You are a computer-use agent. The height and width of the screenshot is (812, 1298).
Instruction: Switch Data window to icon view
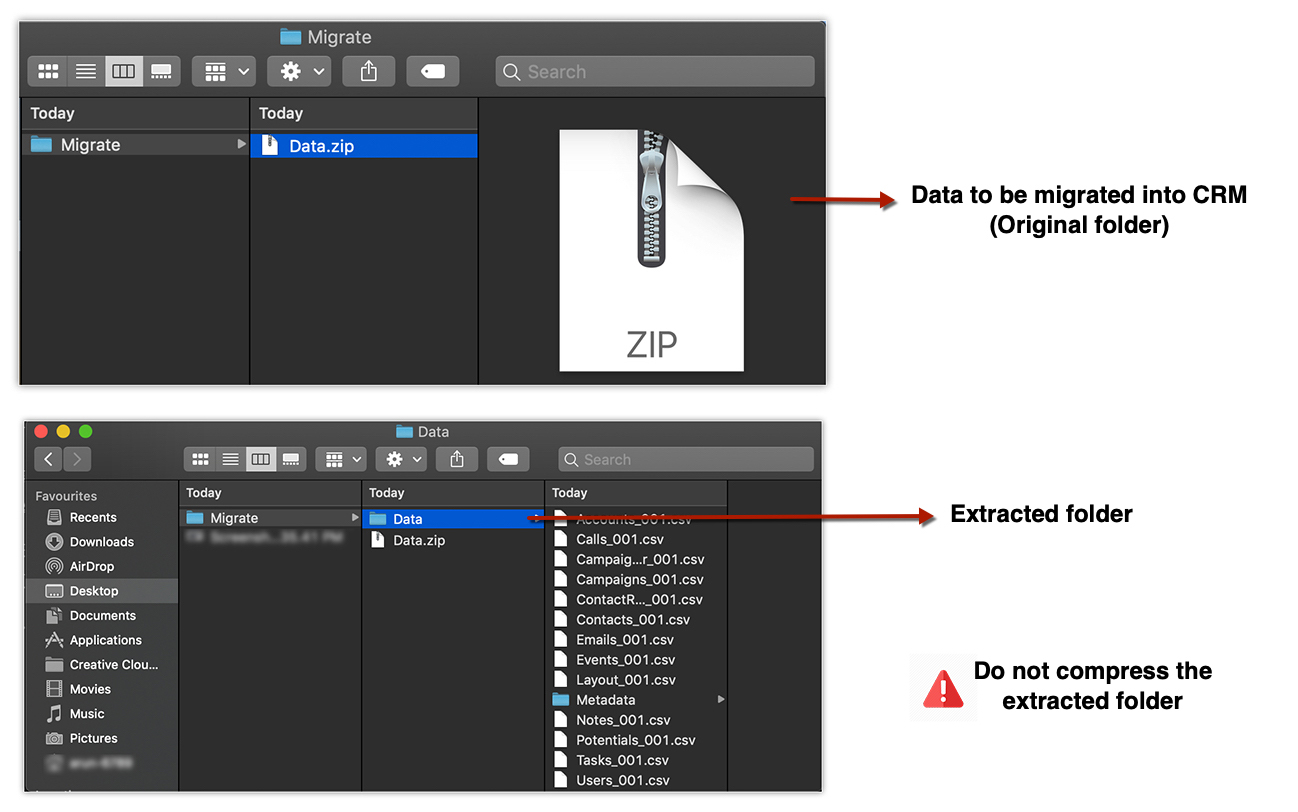(x=200, y=459)
